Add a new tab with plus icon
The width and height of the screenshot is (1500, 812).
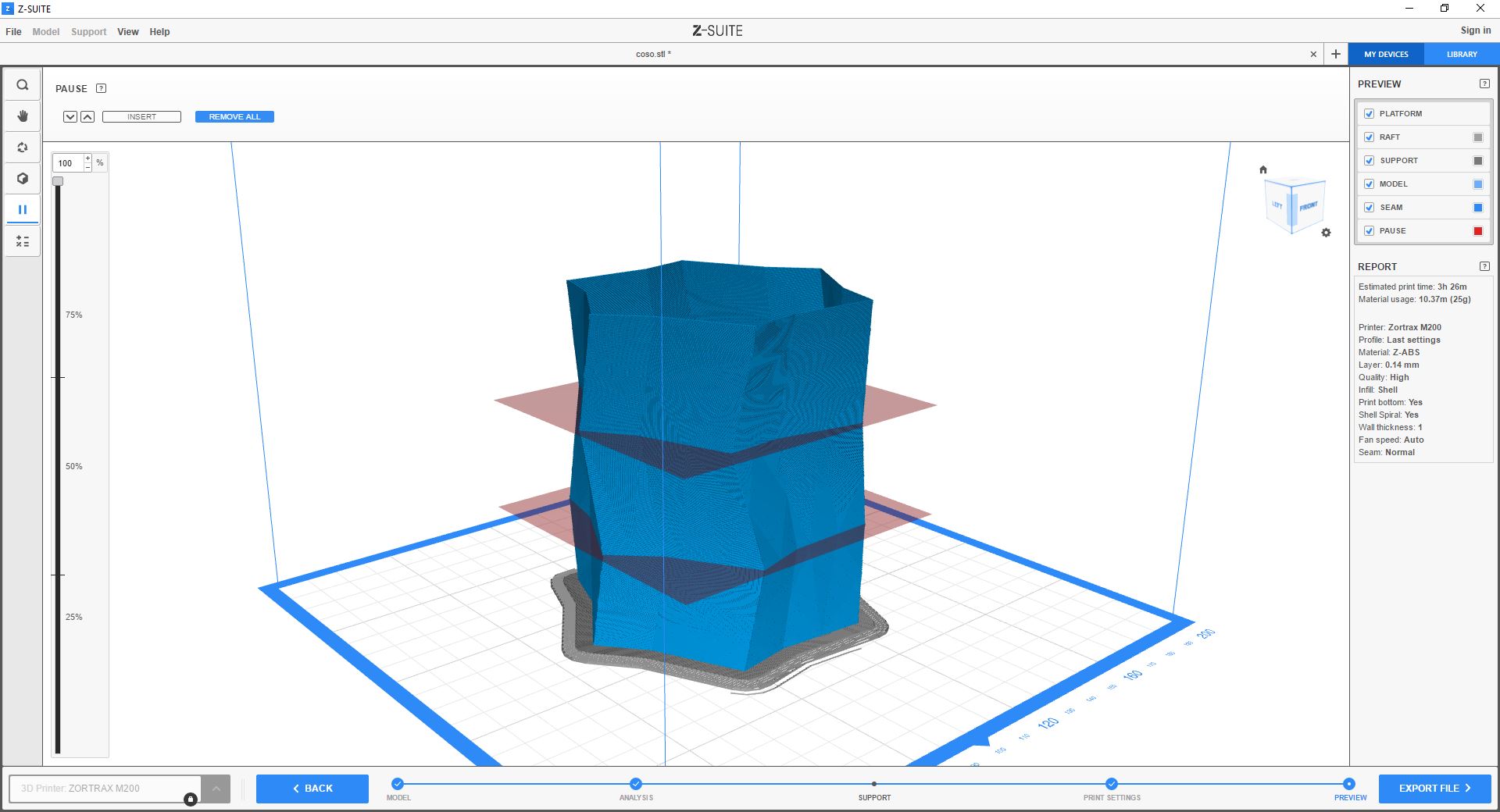click(x=1336, y=54)
